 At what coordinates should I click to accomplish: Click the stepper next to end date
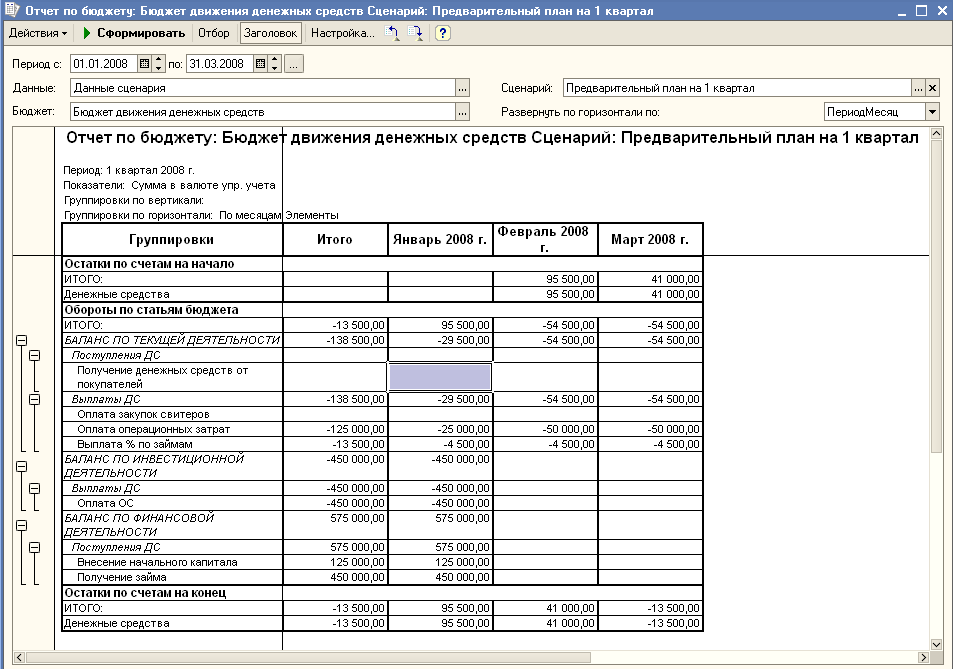point(275,64)
